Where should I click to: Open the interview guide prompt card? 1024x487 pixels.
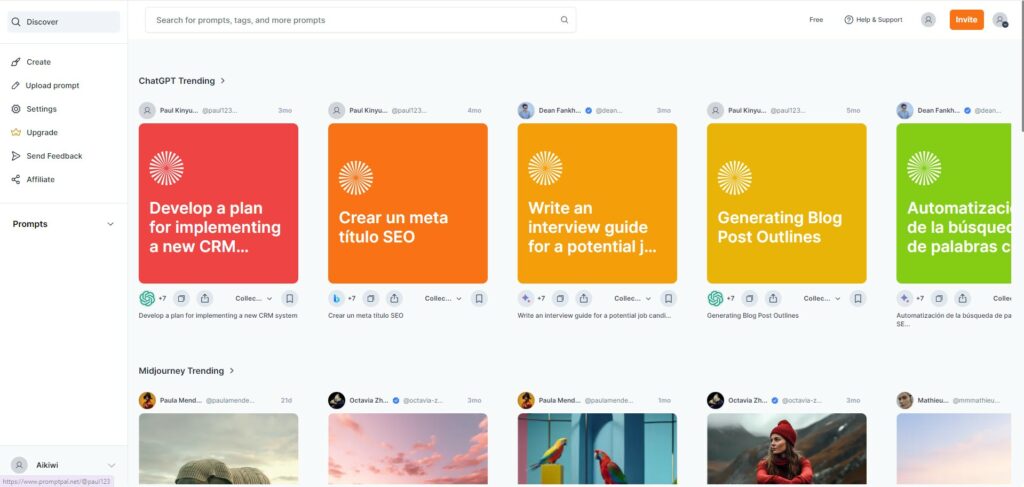(x=597, y=203)
